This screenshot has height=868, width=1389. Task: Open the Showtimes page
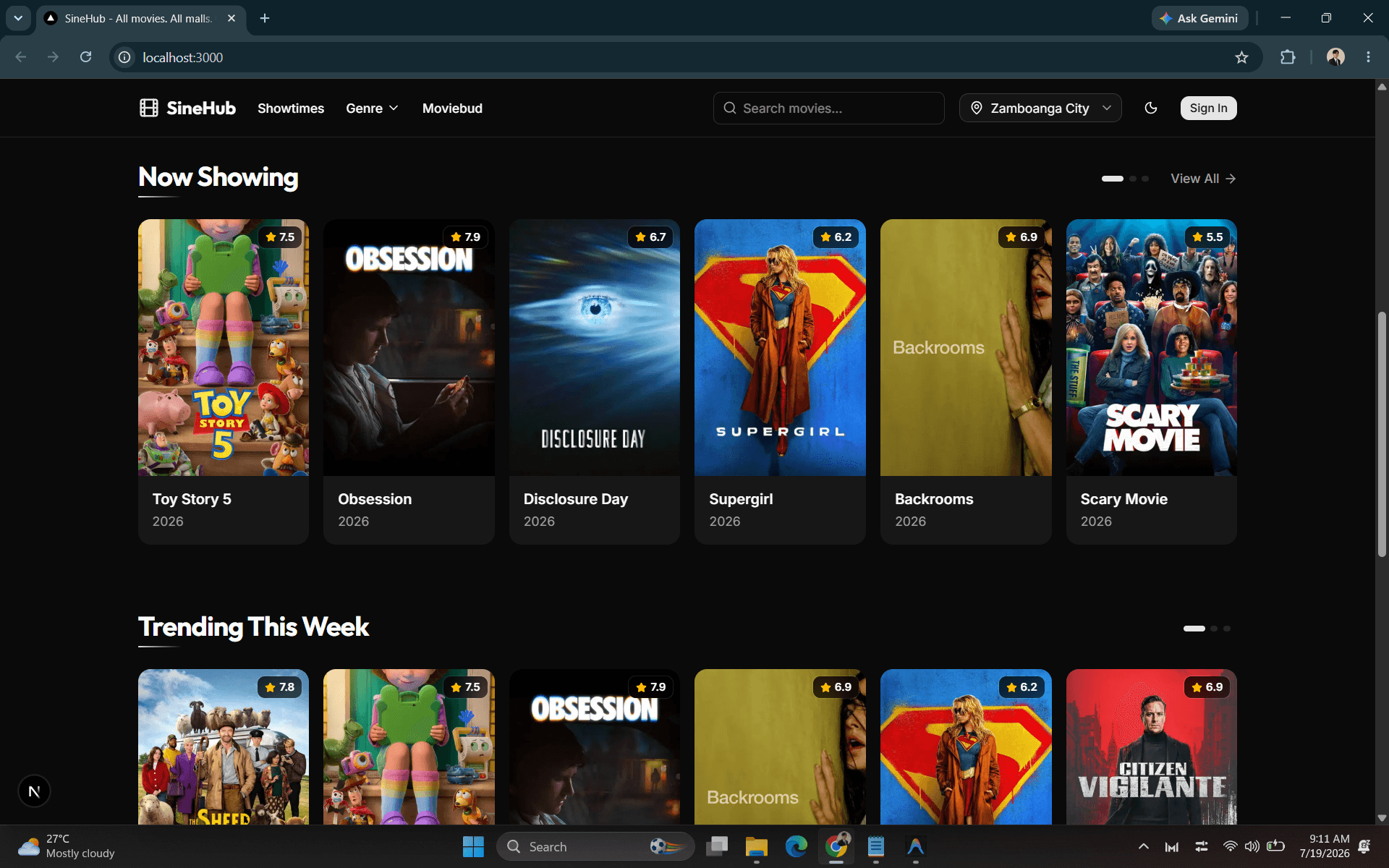pos(291,109)
